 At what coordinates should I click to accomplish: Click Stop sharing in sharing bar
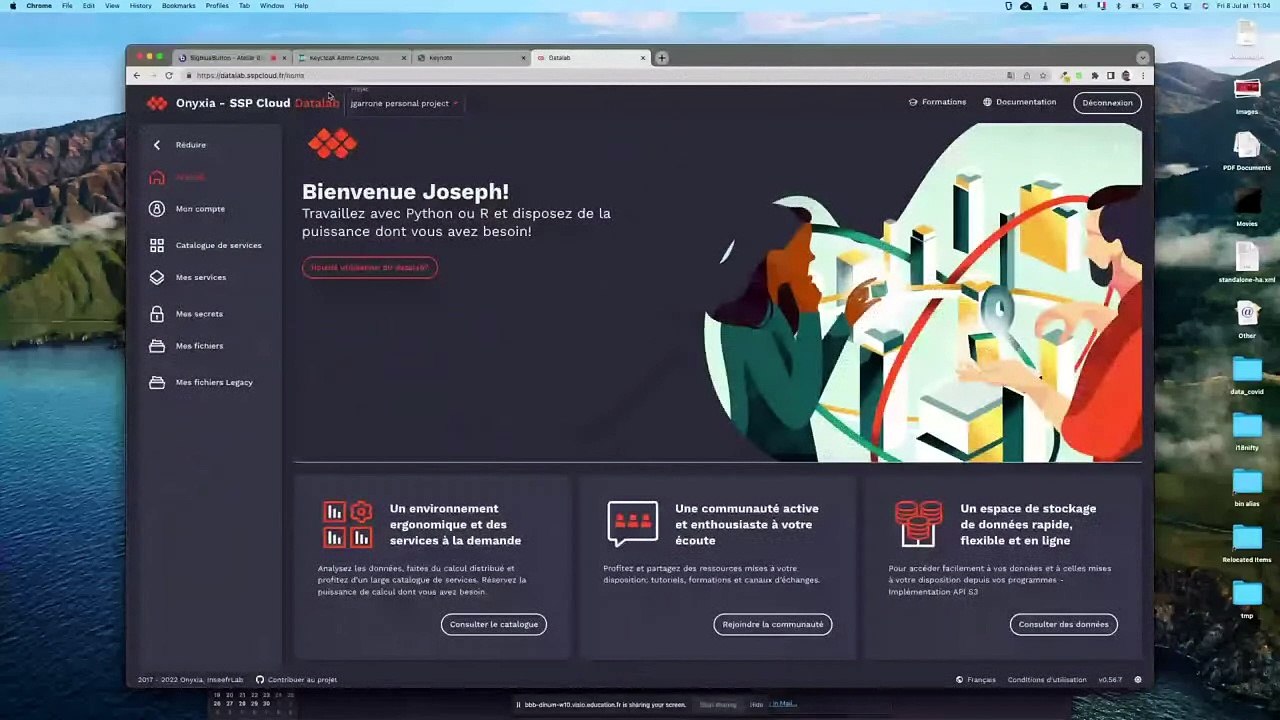(x=718, y=705)
